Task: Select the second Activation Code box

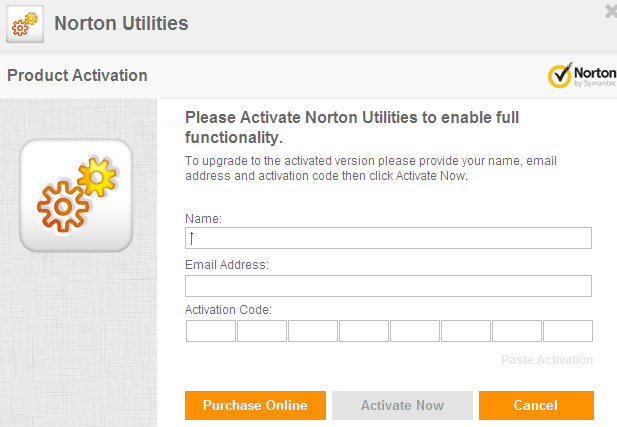Action: click(262, 331)
